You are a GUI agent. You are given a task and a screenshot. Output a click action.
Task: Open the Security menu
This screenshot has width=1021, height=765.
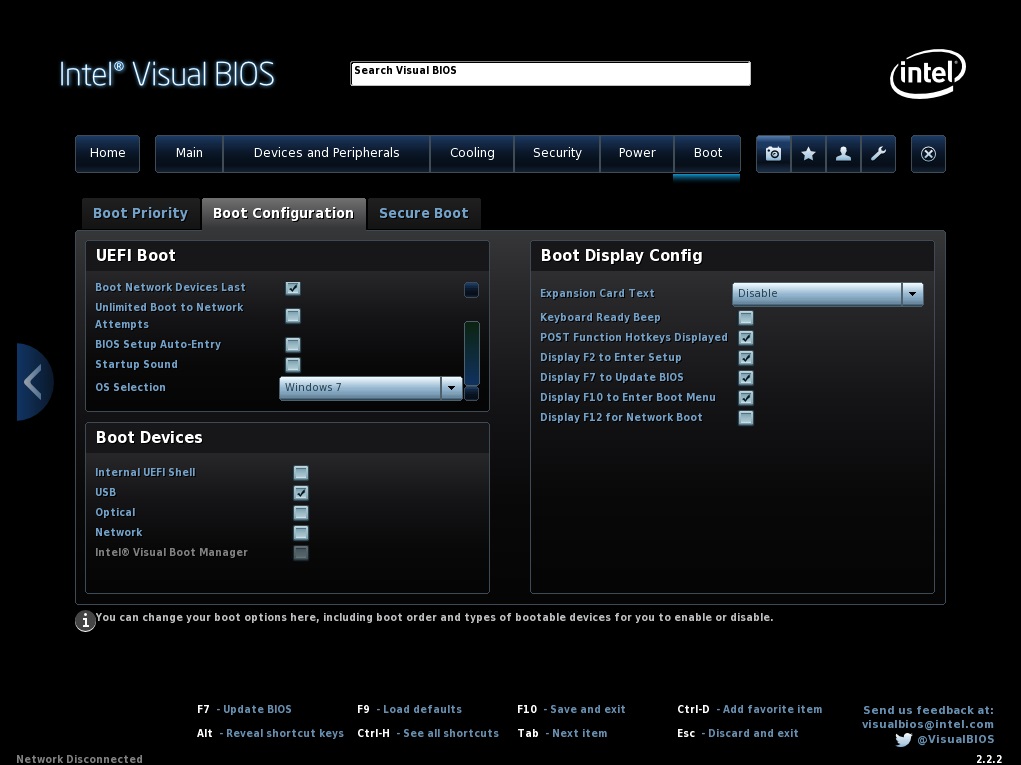(x=557, y=154)
